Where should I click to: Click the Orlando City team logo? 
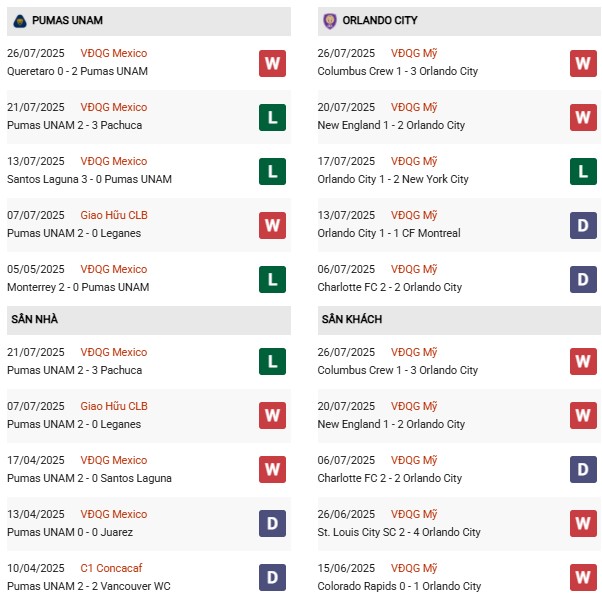330,20
